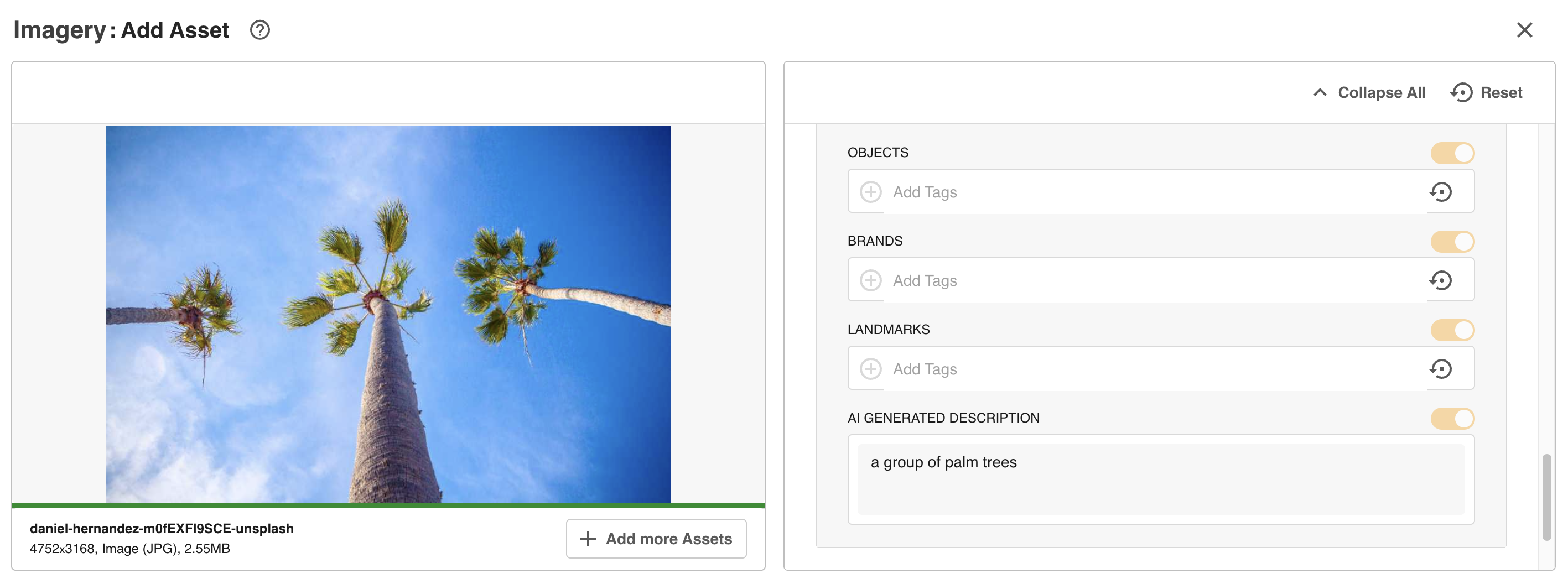
Task: Toggle the Objects switch off
Action: pos(1452,153)
